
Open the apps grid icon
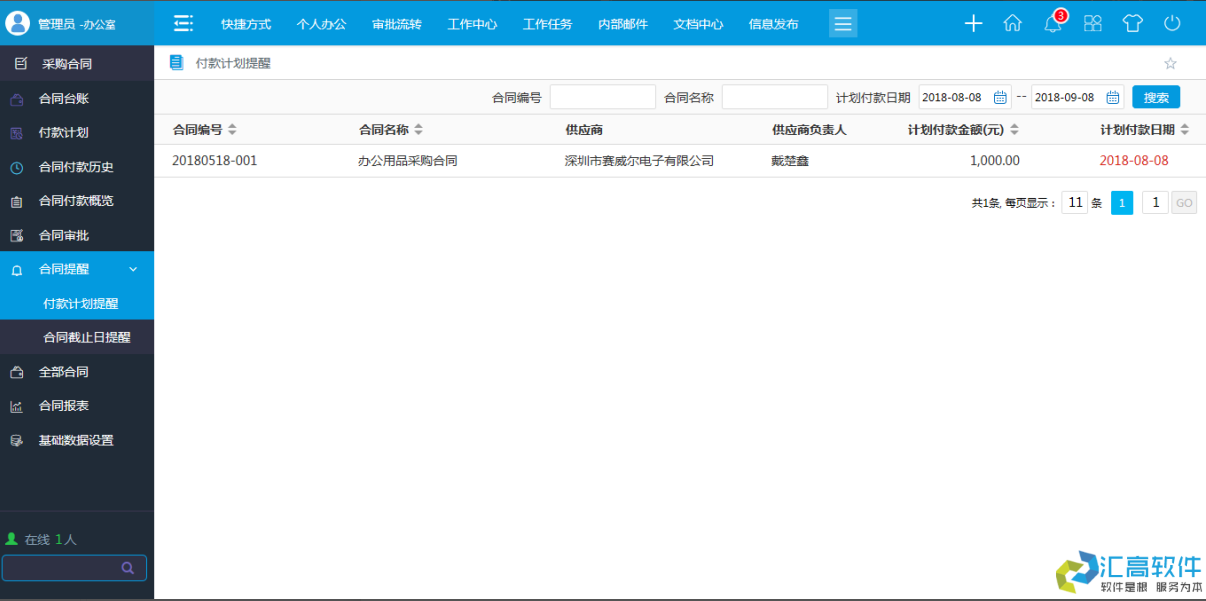pos(1092,22)
